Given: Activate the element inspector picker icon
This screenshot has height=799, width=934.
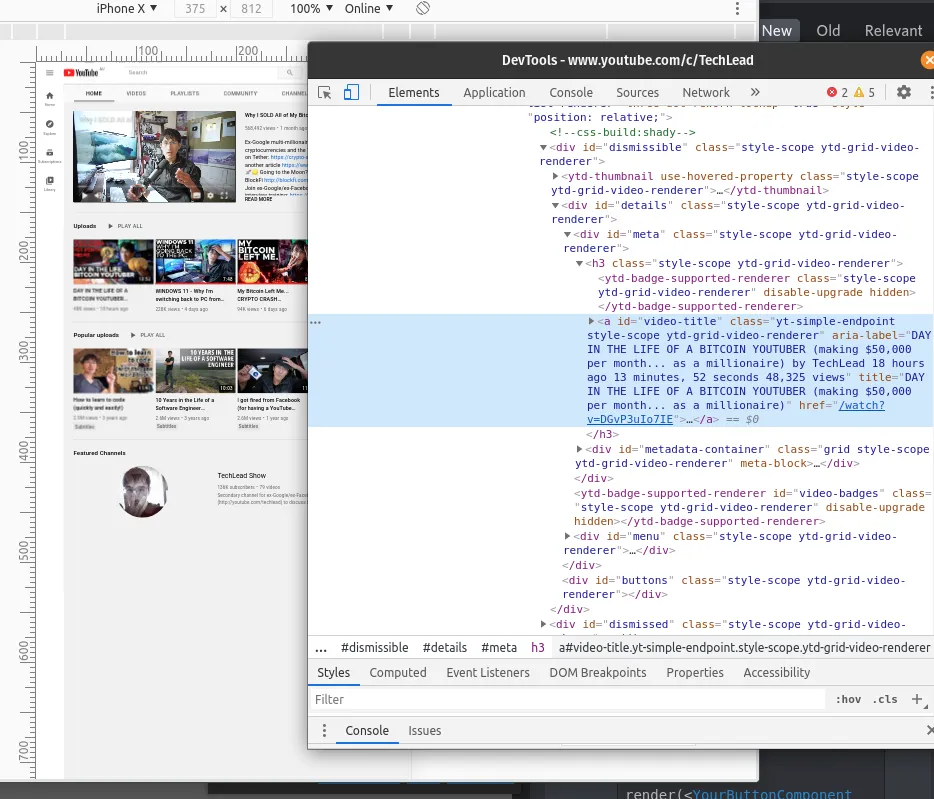Looking at the screenshot, I should point(325,92).
